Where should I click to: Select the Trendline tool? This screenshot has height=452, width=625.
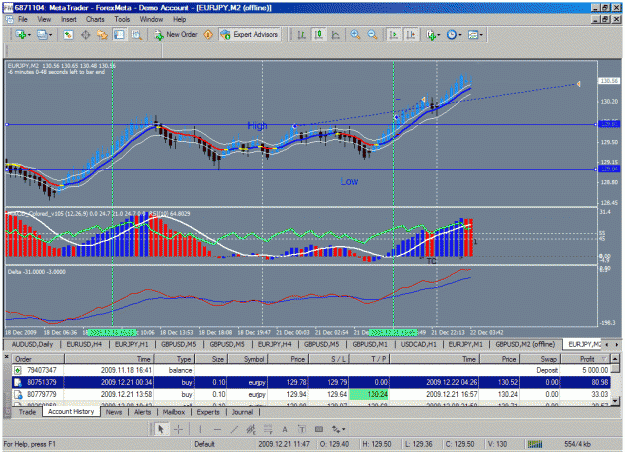point(234,430)
